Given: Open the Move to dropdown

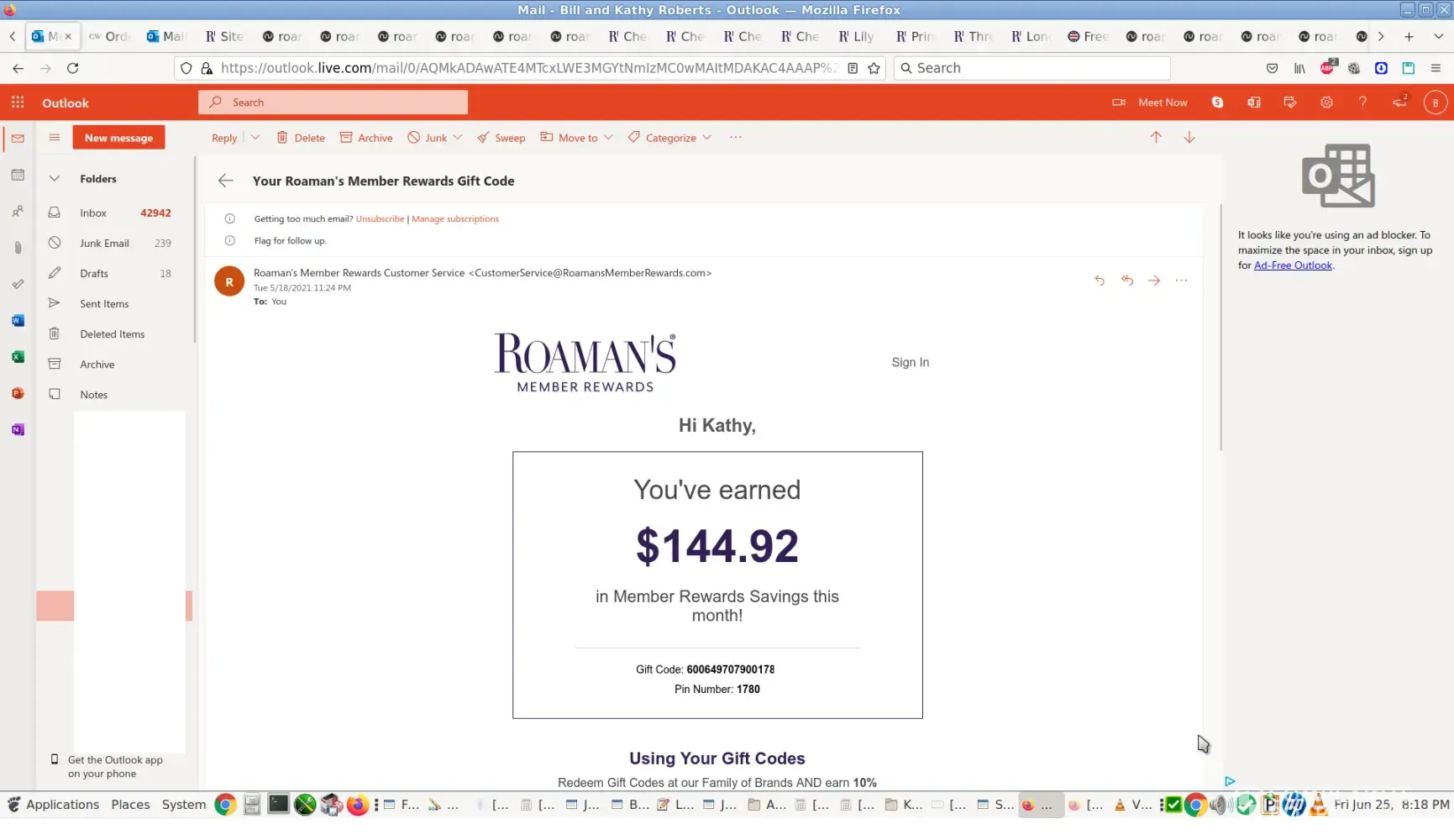Looking at the screenshot, I should point(576,138).
